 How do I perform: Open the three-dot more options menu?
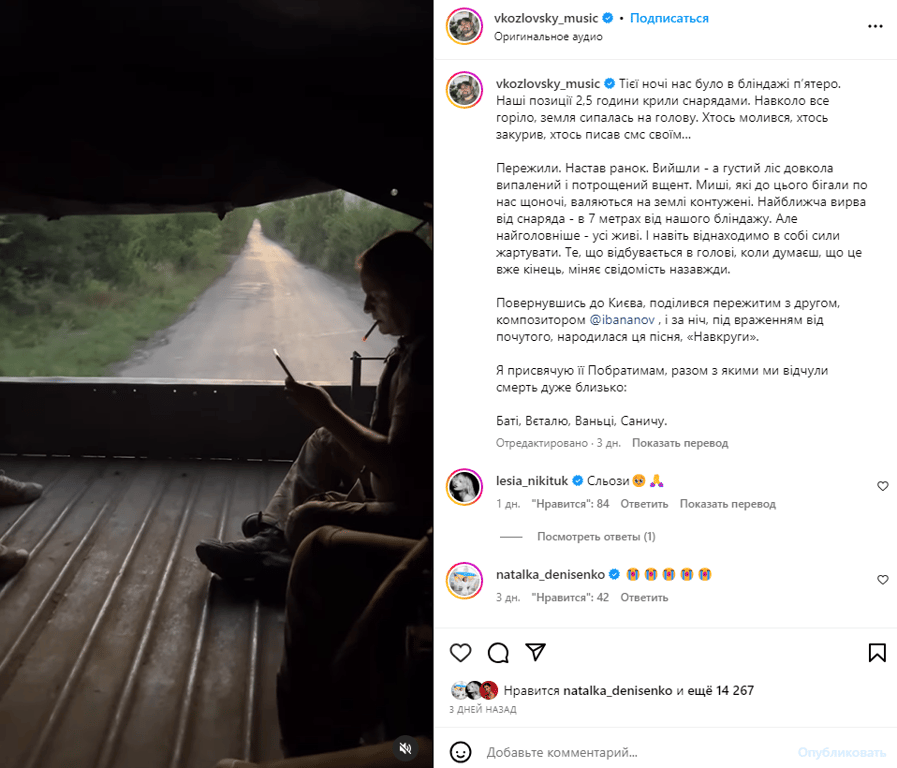875,26
